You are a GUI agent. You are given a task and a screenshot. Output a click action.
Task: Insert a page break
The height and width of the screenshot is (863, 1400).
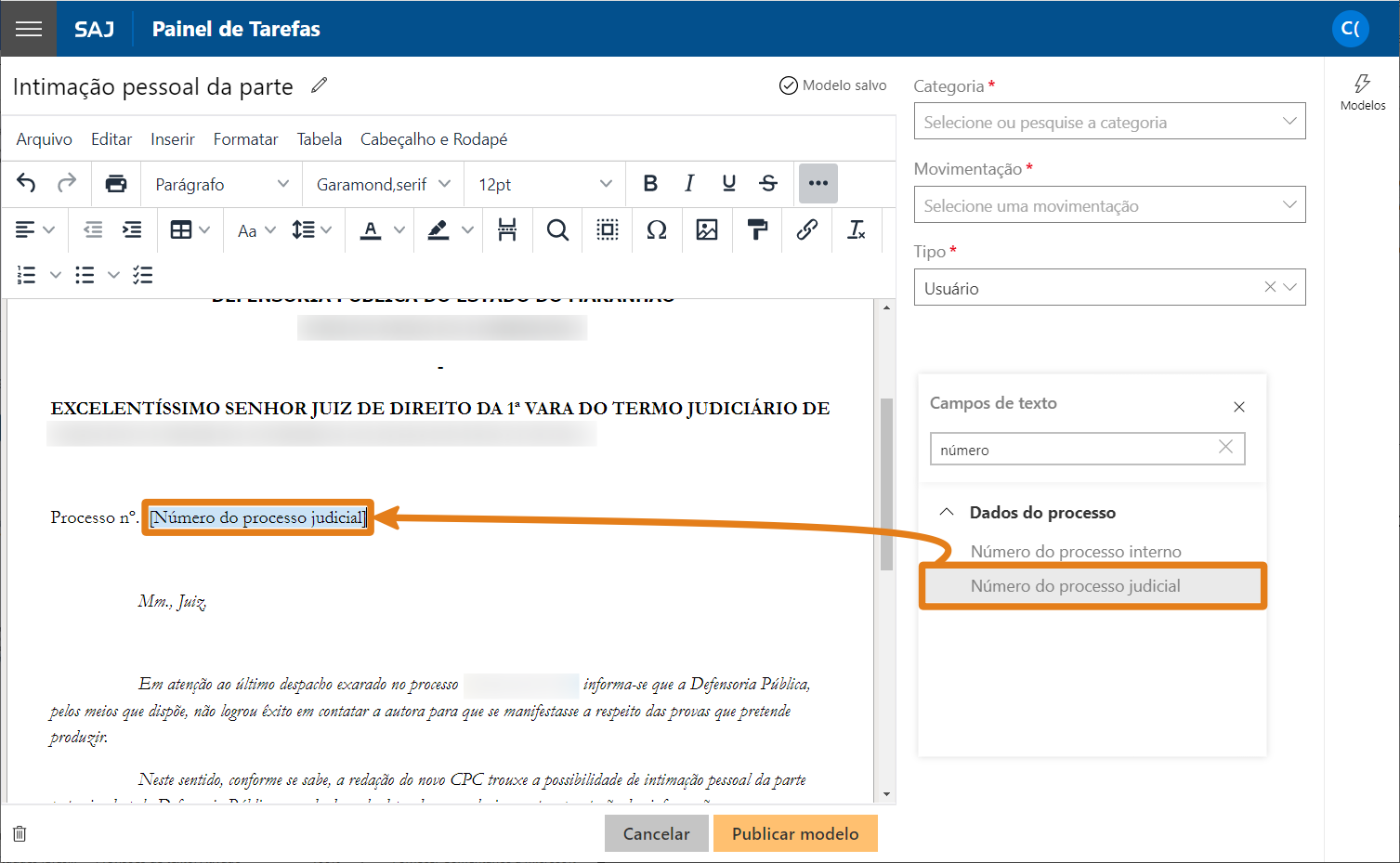(507, 229)
